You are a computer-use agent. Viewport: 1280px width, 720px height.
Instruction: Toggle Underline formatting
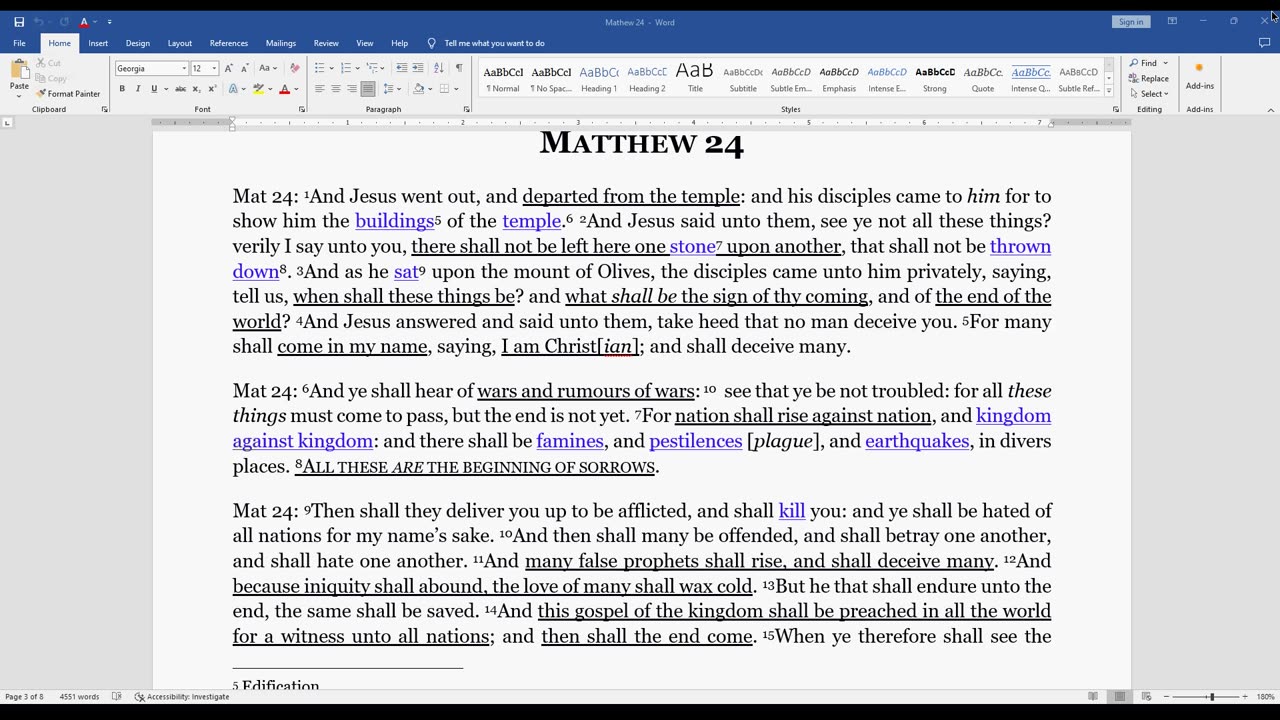[154, 89]
